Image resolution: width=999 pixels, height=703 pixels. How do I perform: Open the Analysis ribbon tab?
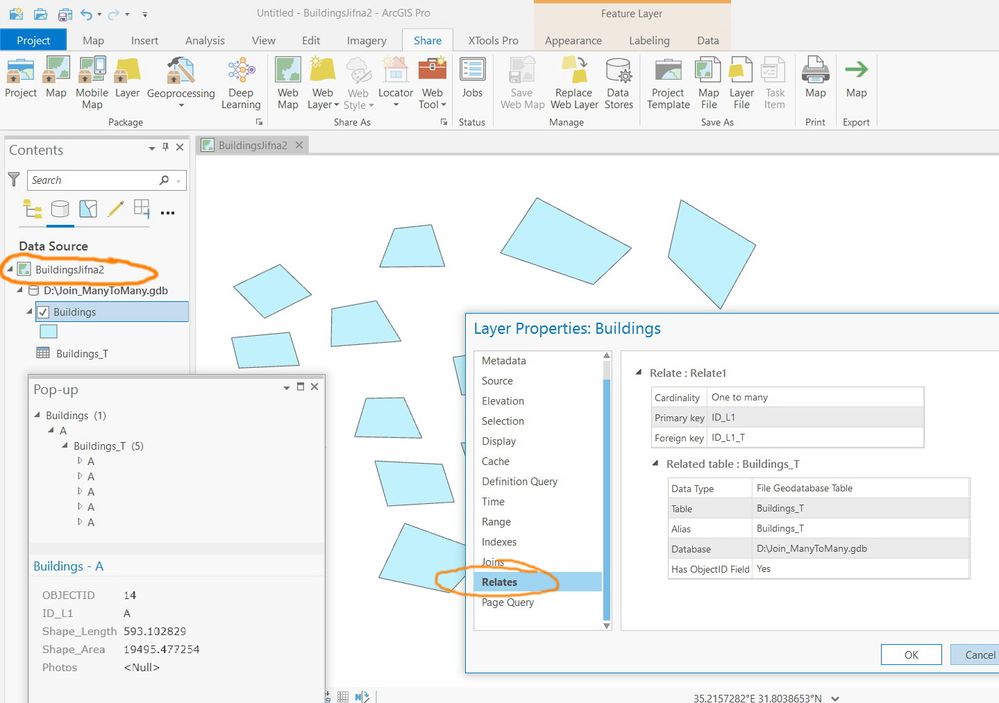point(205,40)
